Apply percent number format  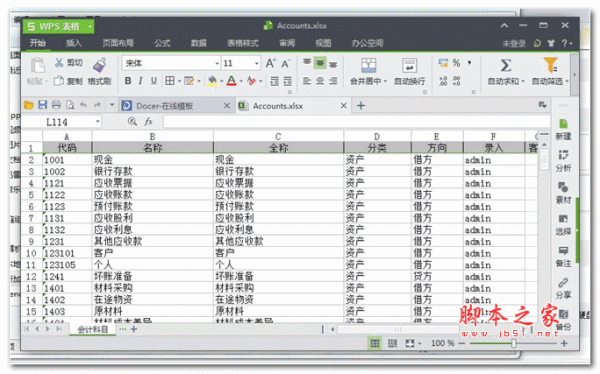(x=457, y=63)
